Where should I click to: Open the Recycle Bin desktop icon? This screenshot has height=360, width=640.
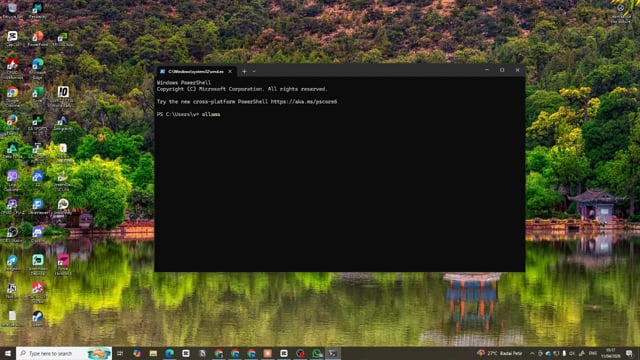coord(12,10)
